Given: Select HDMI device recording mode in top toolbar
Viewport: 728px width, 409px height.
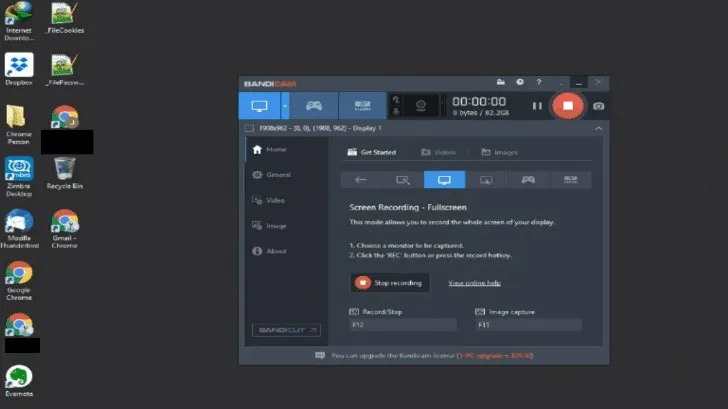Looking at the screenshot, I should pos(363,105).
